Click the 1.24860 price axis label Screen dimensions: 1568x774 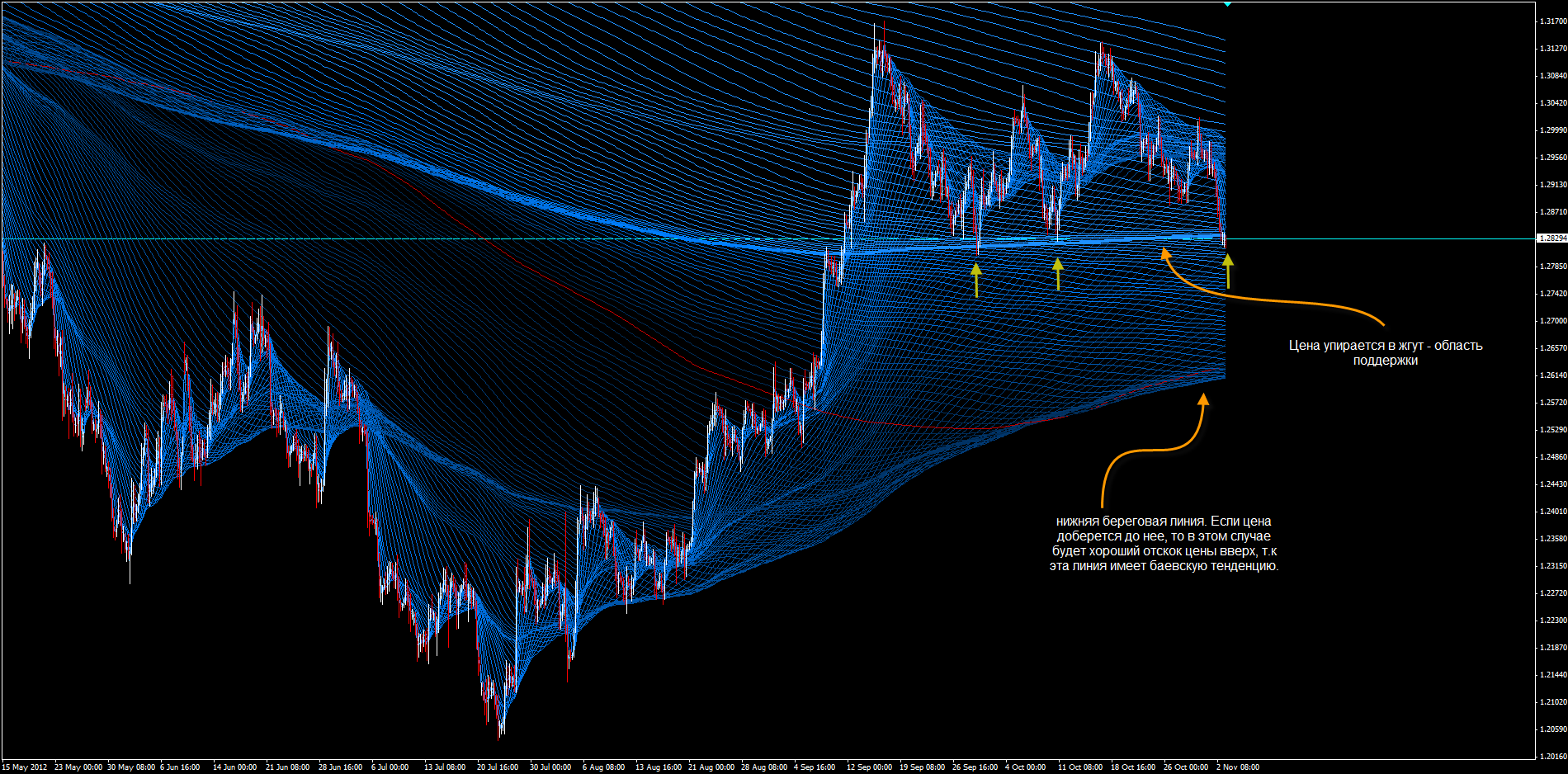[x=1553, y=457]
